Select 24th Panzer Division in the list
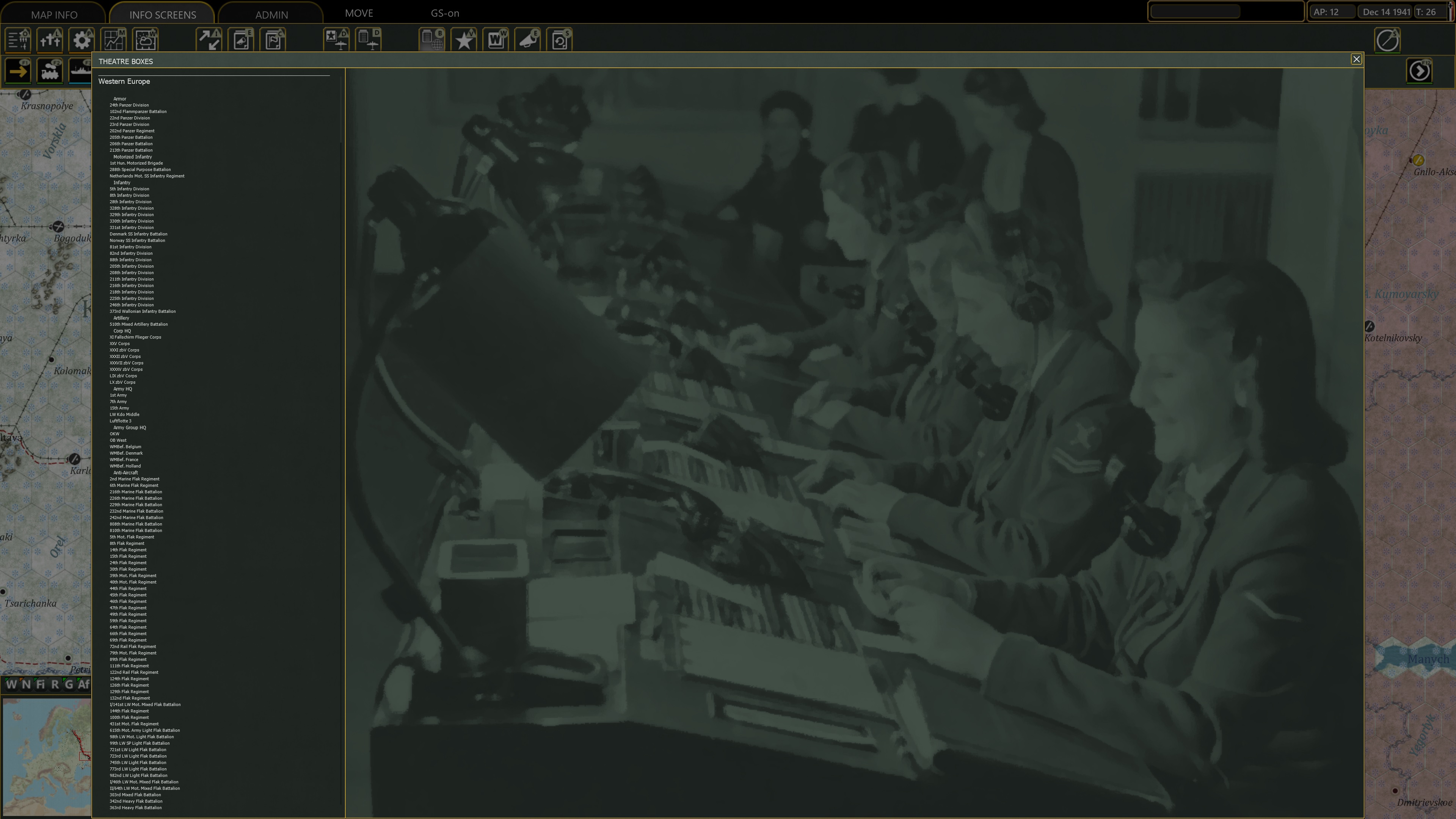1456x819 pixels. click(x=129, y=105)
